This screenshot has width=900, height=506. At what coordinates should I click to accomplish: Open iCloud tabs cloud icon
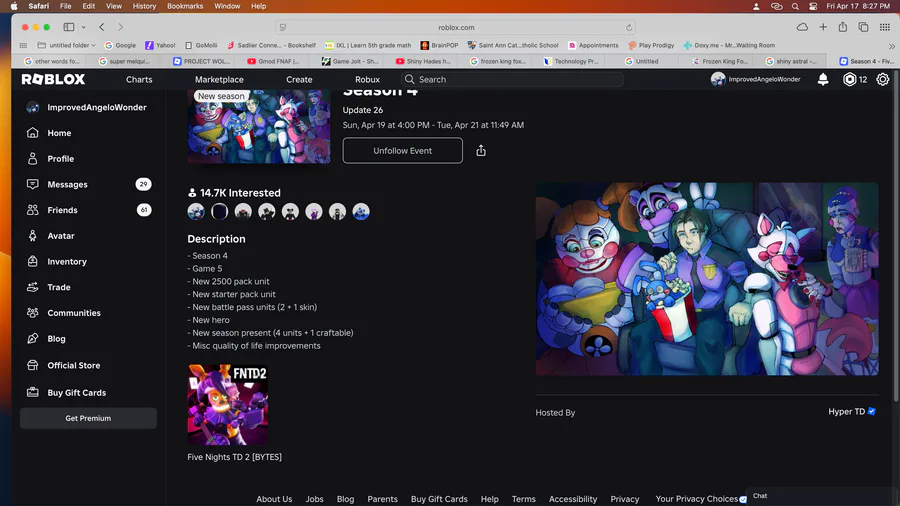click(802, 27)
